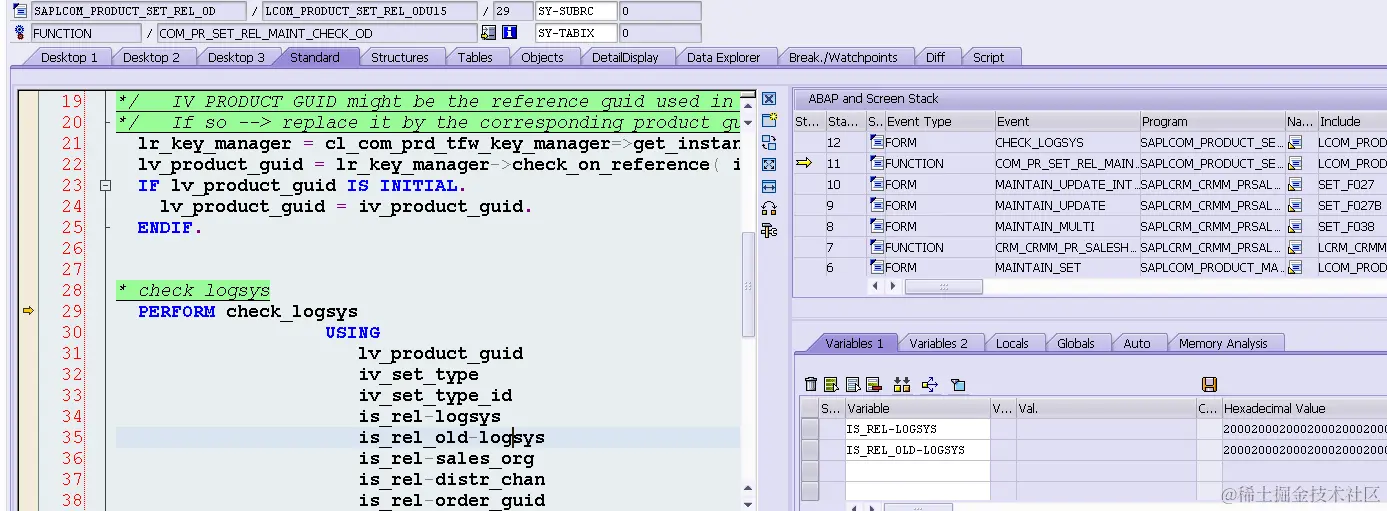Click the IS_REL_OLD-LOGSYS variable cell

click(917, 450)
